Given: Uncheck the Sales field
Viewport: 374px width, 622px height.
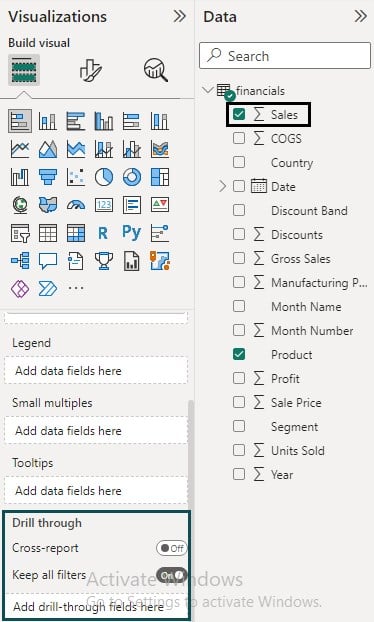Looking at the screenshot, I should [239, 115].
